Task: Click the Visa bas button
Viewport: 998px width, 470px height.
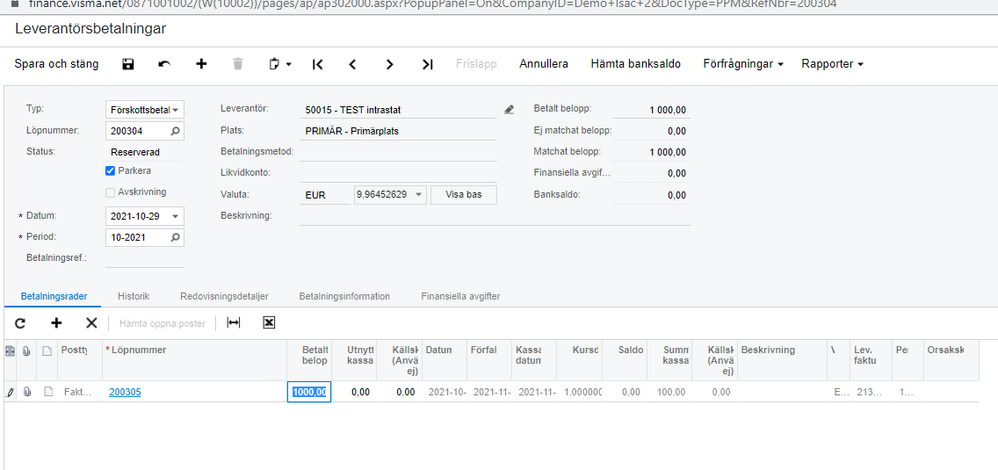Action: point(463,195)
